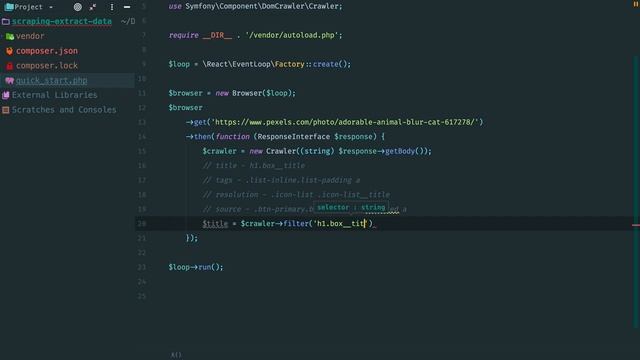Click the create() method call
640x360 pixels.
[330, 64]
